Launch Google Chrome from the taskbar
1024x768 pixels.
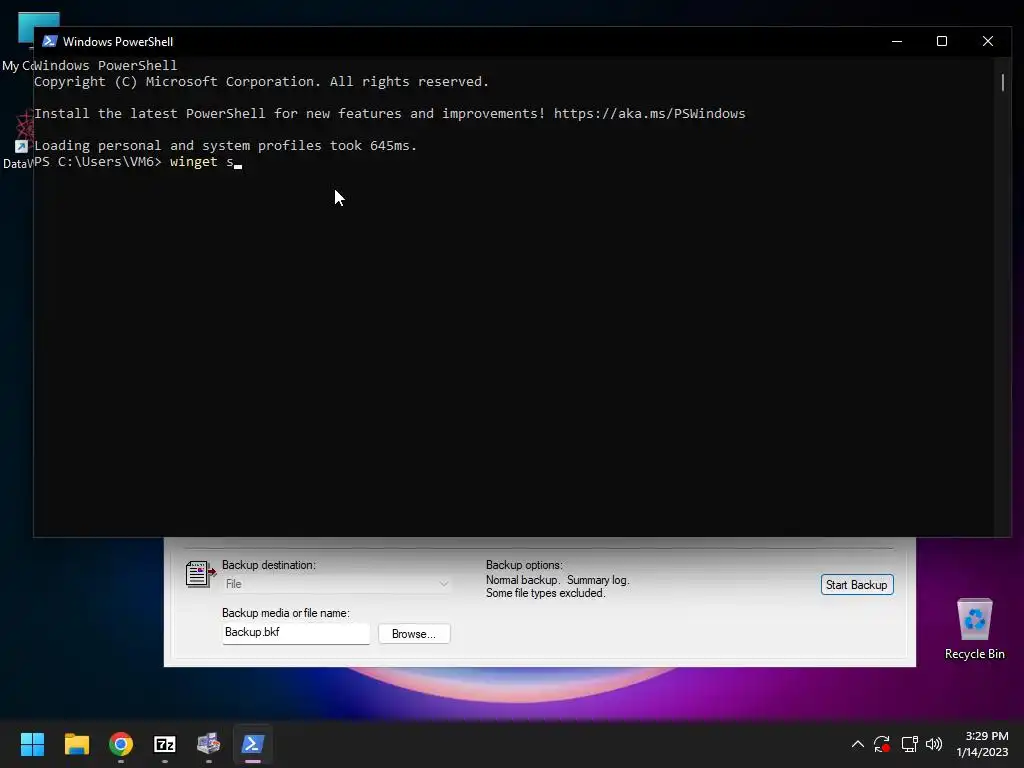click(121, 744)
